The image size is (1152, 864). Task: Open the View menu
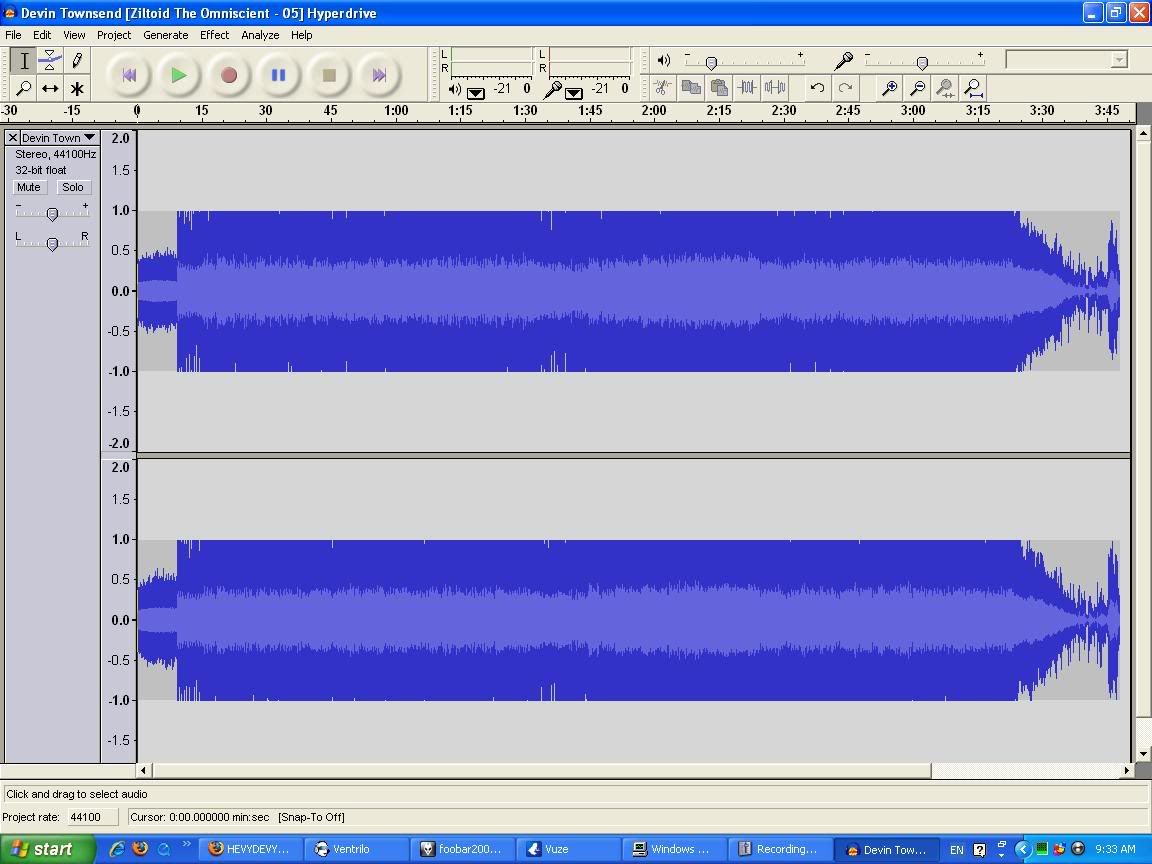(x=74, y=35)
